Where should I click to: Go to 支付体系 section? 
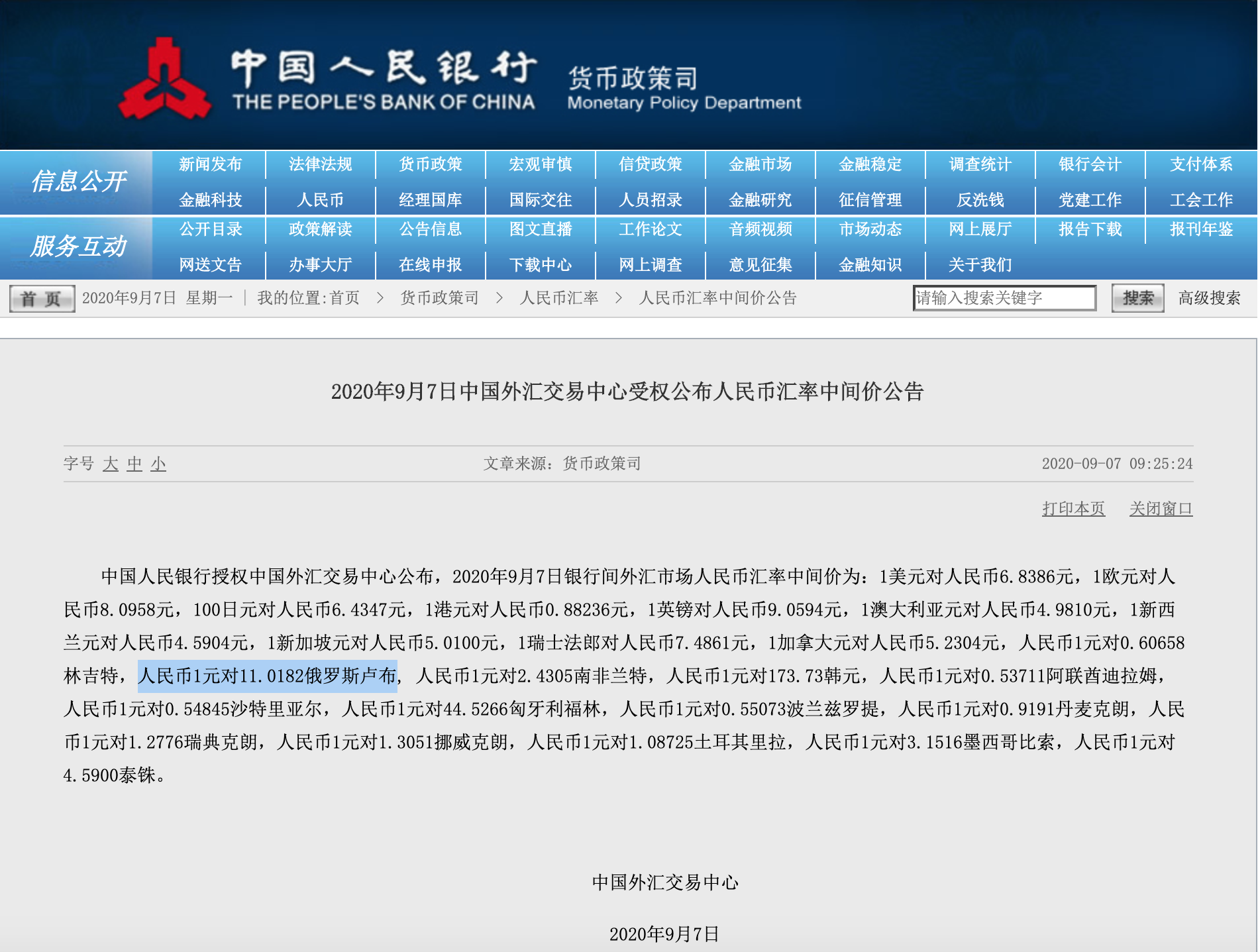pos(1201,164)
